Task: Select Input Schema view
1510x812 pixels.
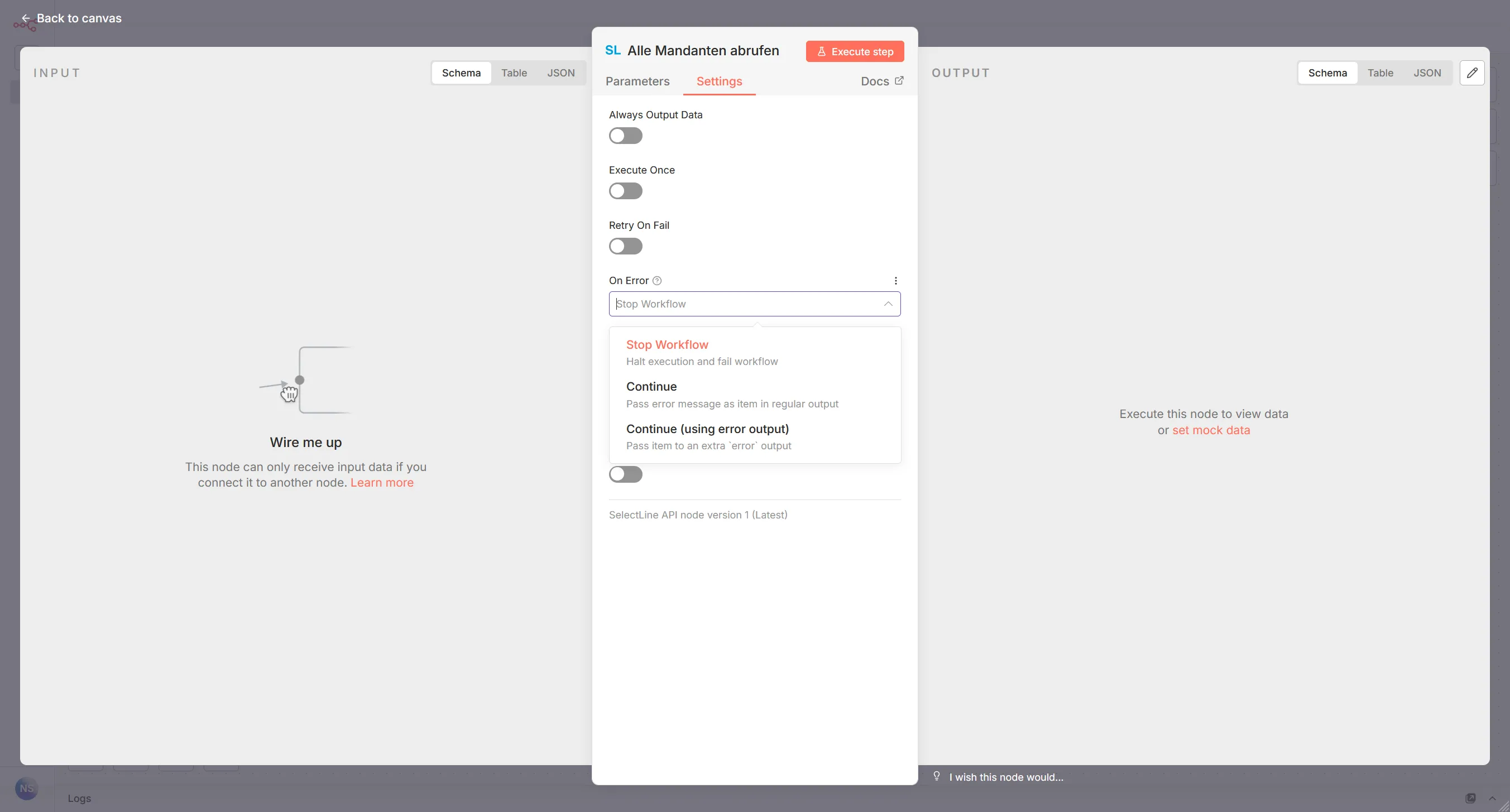Action: (x=461, y=73)
